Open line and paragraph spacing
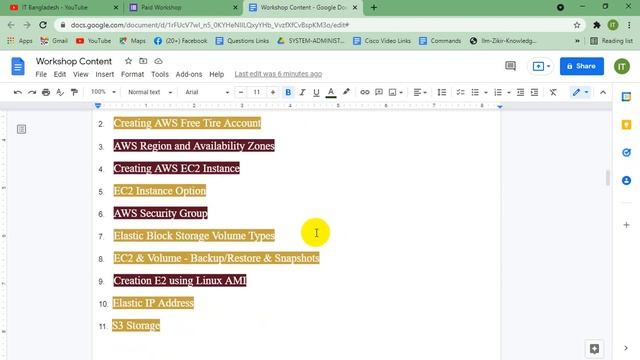640x360 pixels. pyautogui.click(x=442, y=92)
